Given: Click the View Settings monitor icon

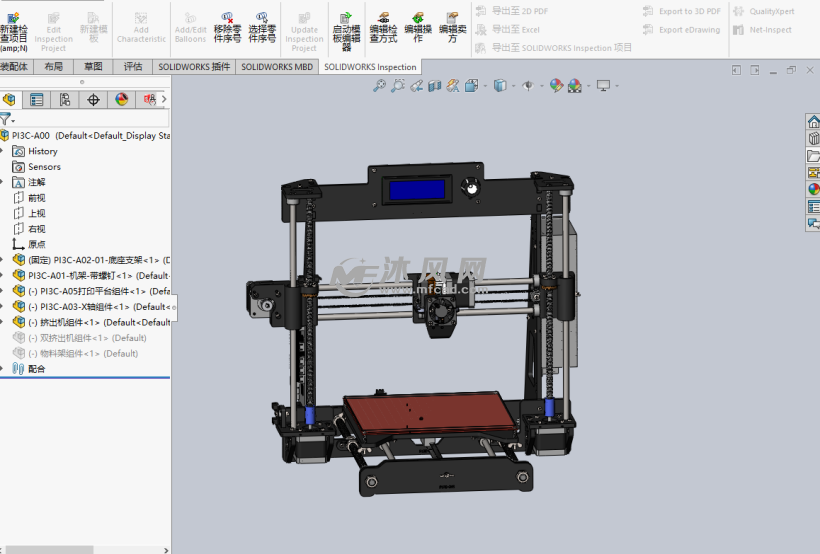Looking at the screenshot, I should coord(603,85).
